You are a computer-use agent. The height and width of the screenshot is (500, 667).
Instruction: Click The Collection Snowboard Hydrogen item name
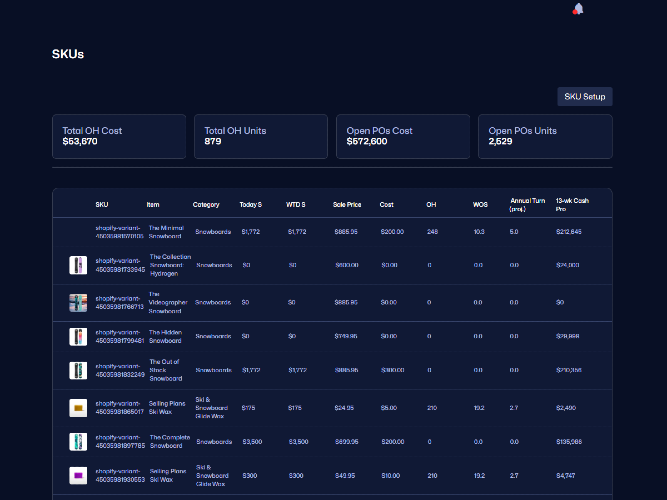coord(170,265)
